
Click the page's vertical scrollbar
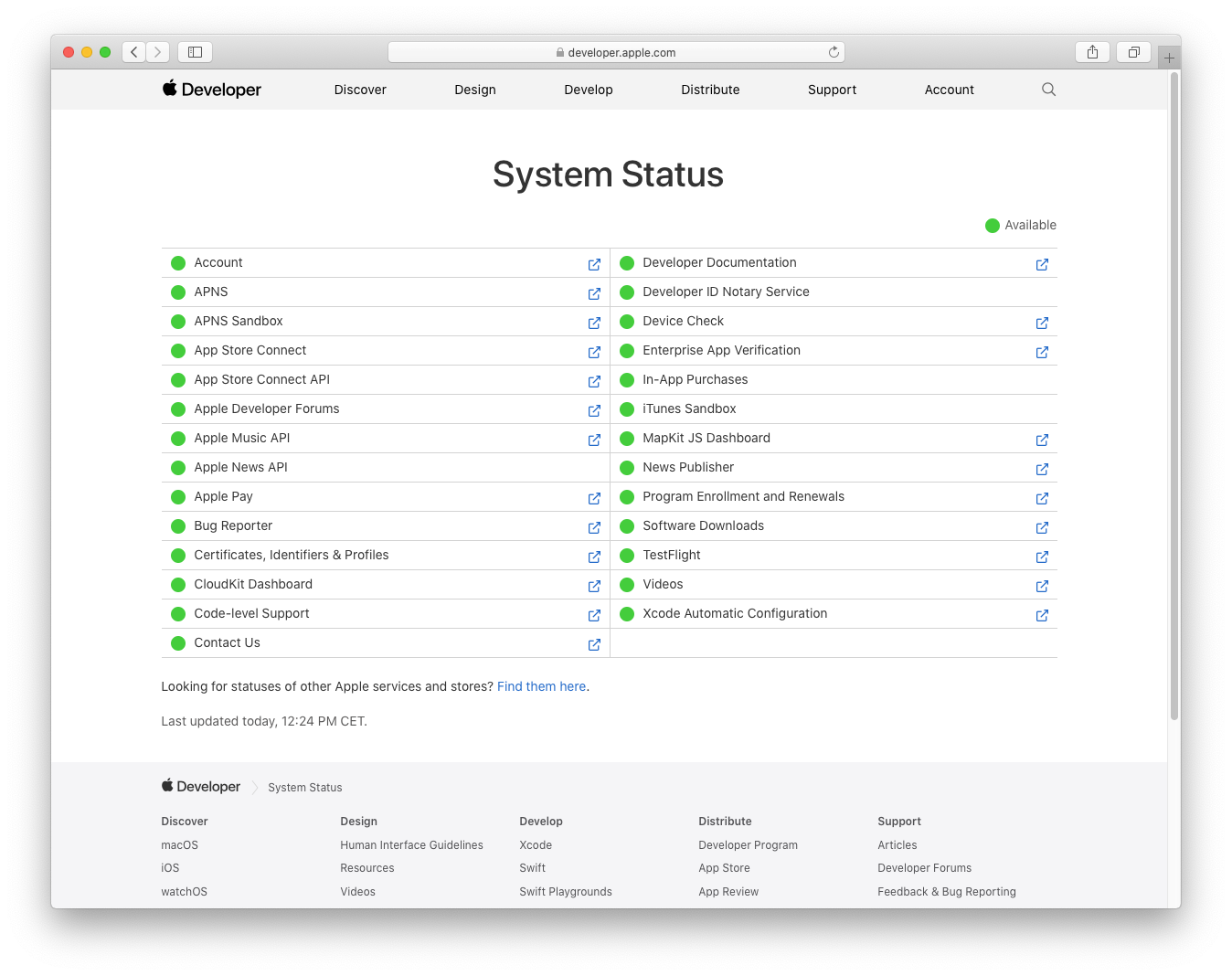coord(1174,397)
